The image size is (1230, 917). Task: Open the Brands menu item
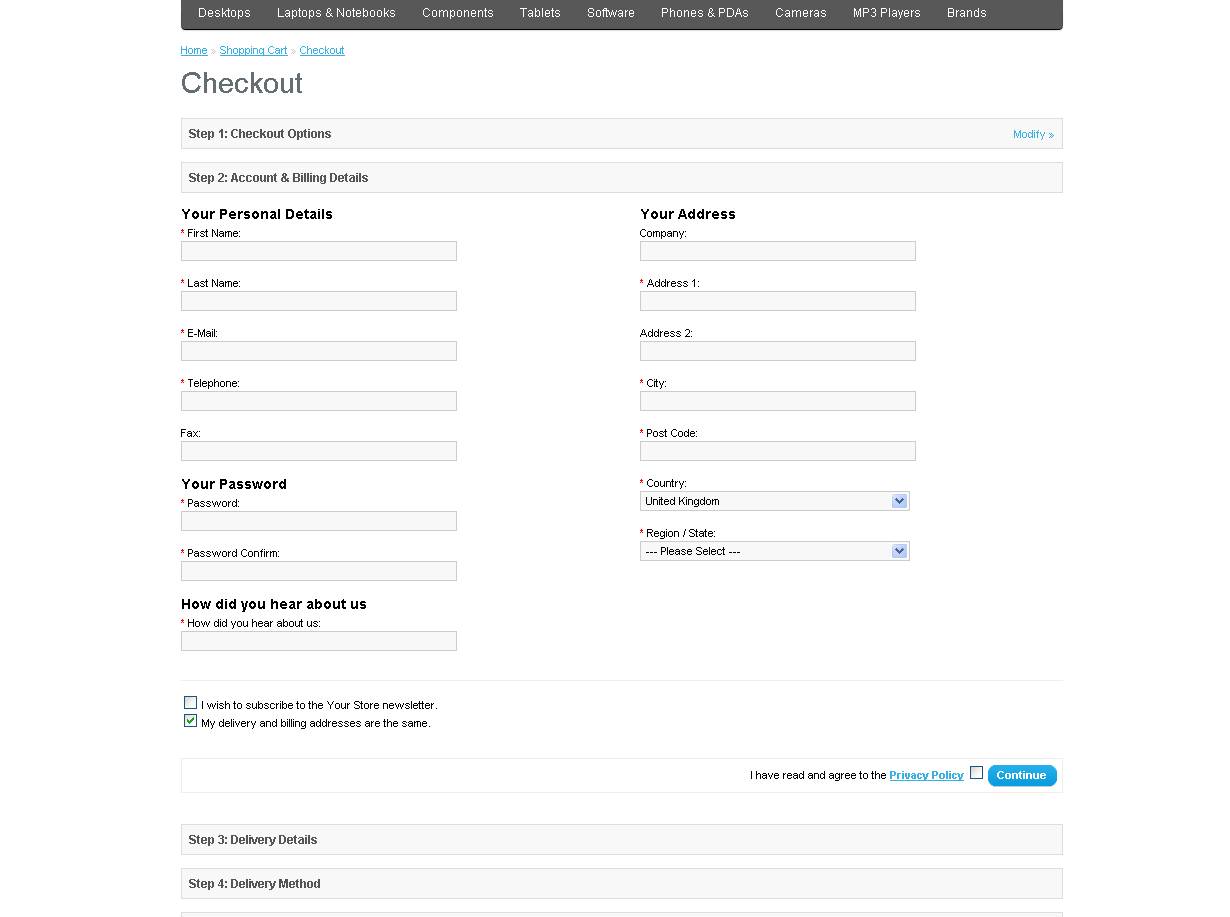point(967,13)
